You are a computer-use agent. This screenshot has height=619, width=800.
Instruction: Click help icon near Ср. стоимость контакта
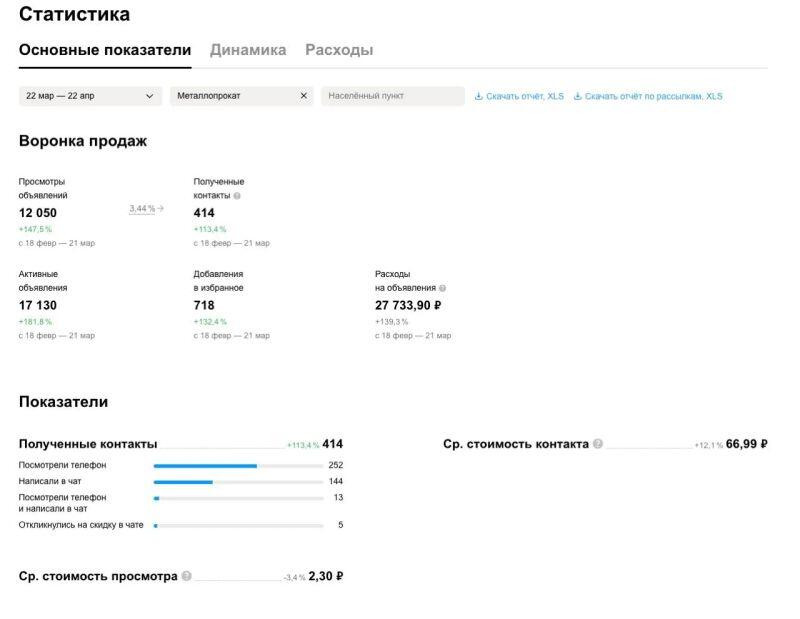tap(598, 444)
